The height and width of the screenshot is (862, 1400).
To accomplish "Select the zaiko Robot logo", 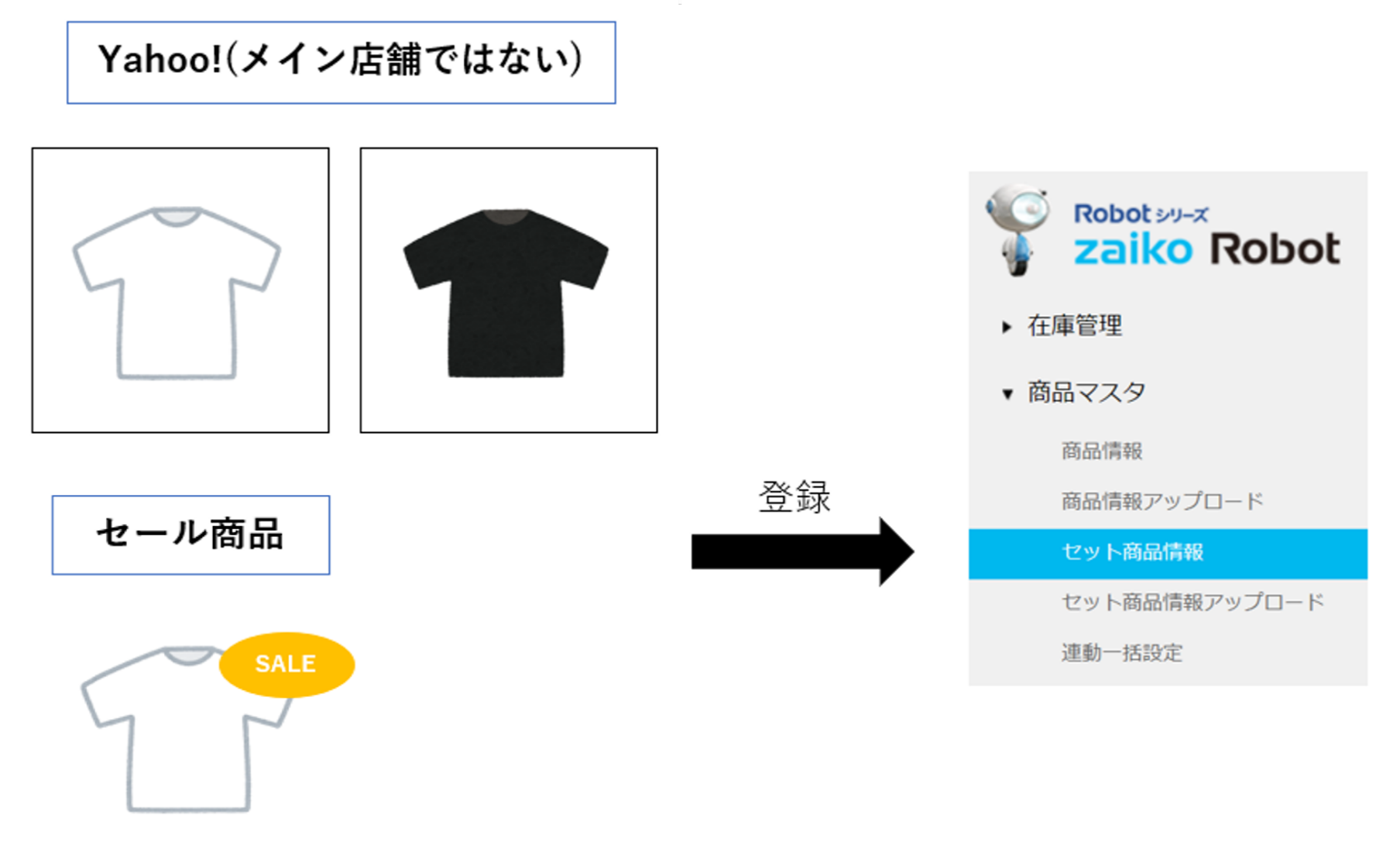I will [1208, 249].
